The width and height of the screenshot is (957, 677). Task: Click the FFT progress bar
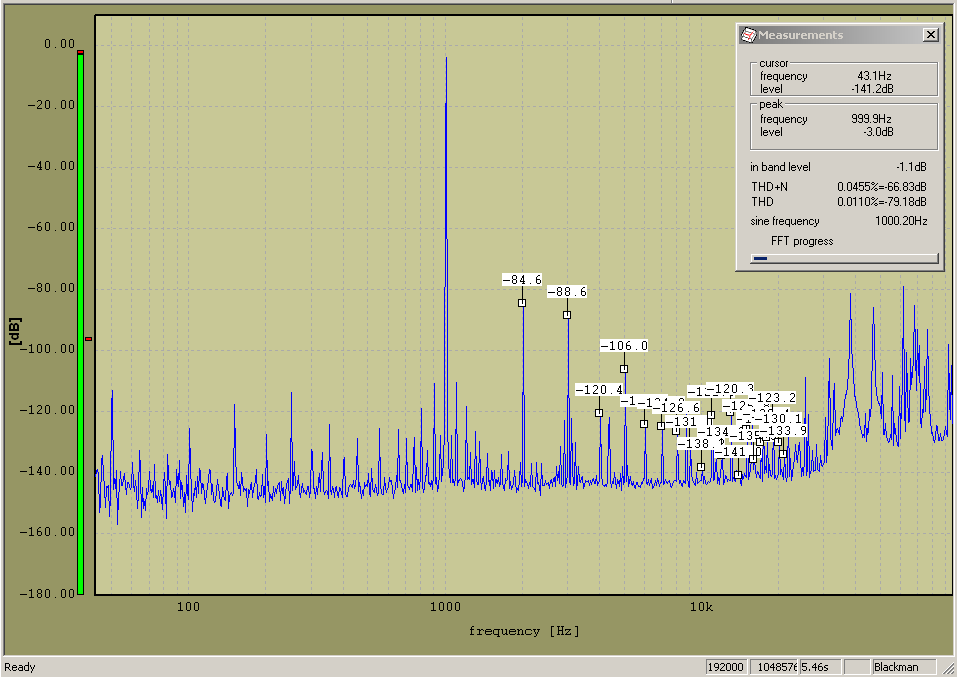845,258
